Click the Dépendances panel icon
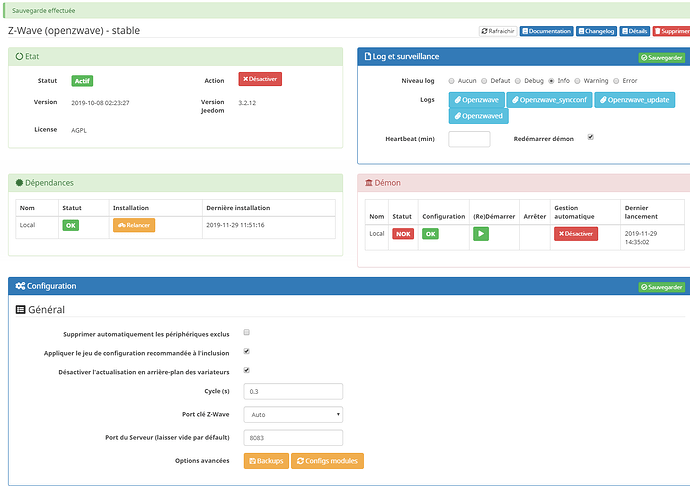Screen dimensions: 690x486 tap(19, 183)
